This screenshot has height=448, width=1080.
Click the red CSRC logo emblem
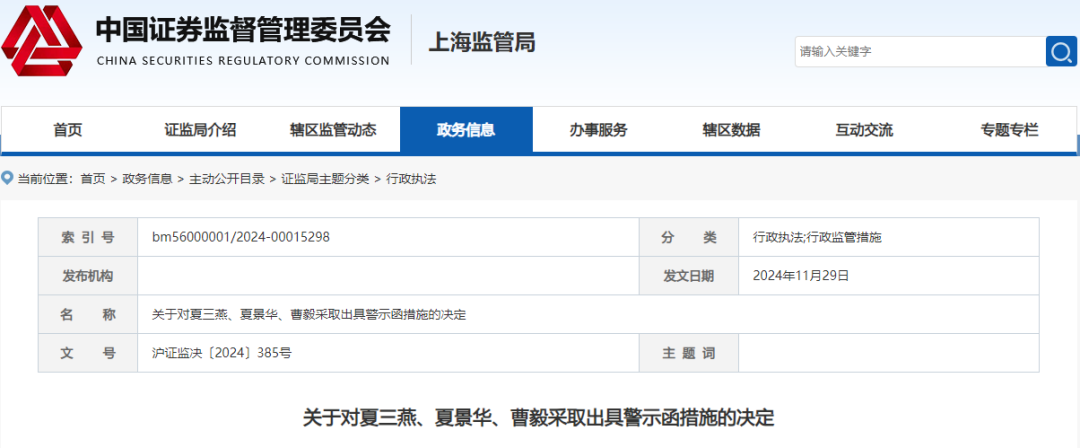42,41
